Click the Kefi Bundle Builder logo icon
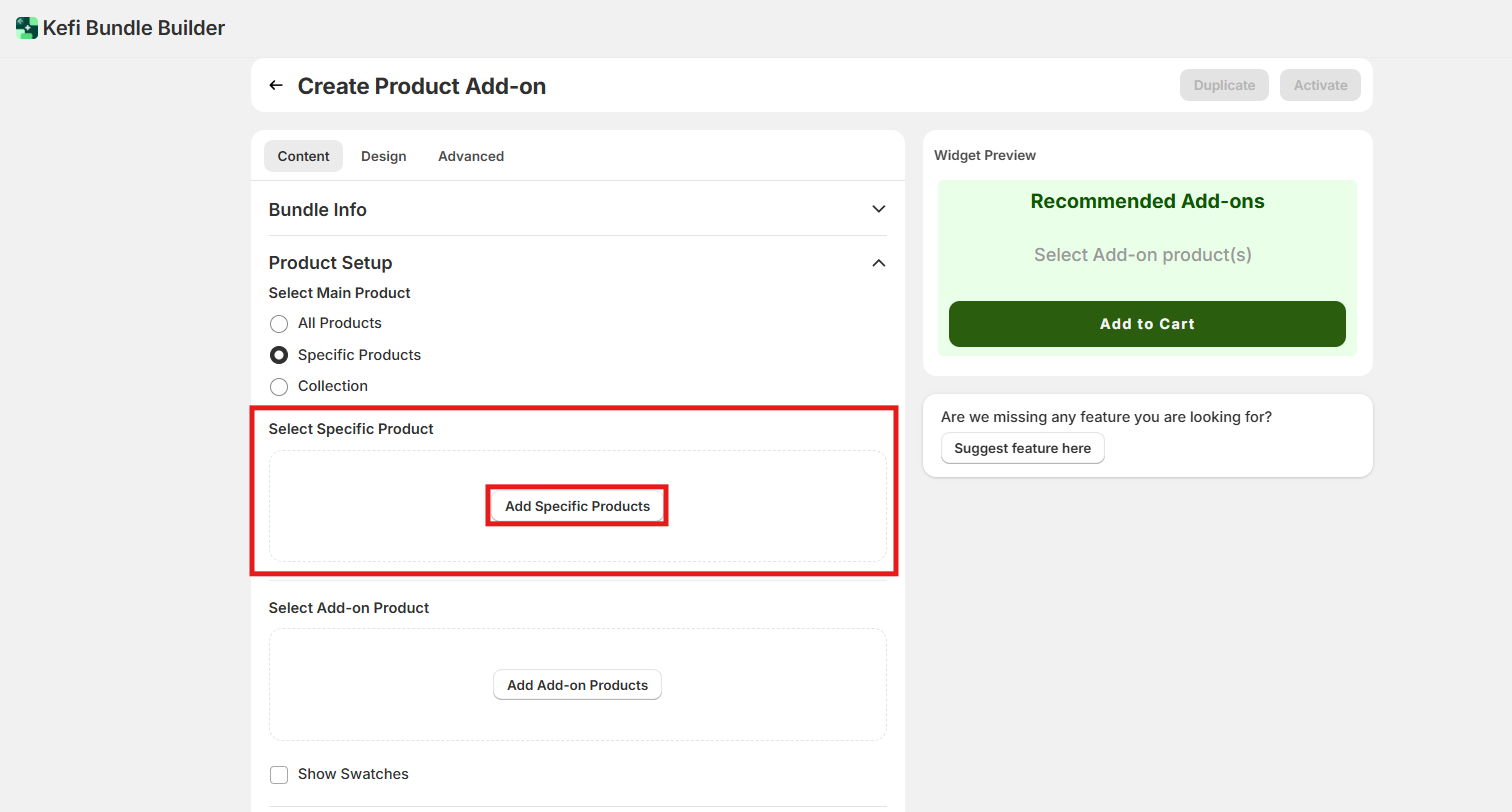The width and height of the screenshot is (1512, 812). tap(27, 28)
